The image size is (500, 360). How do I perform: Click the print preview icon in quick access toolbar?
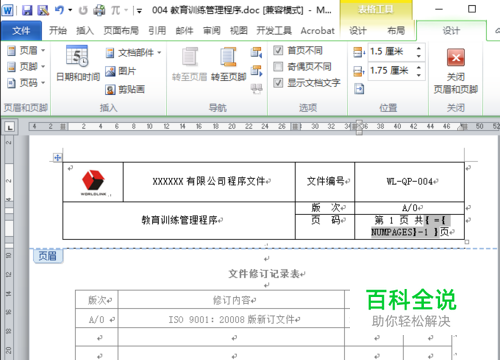[x=99, y=10]
